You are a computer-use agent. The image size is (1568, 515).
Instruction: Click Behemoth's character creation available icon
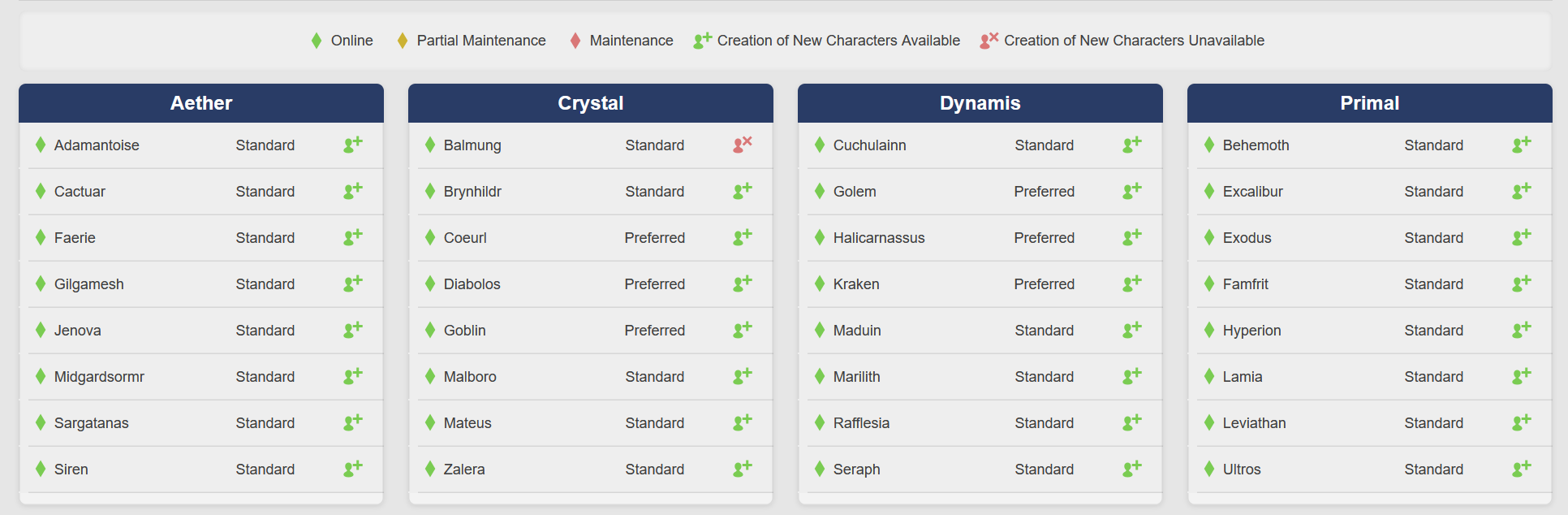coord(1522,145)
